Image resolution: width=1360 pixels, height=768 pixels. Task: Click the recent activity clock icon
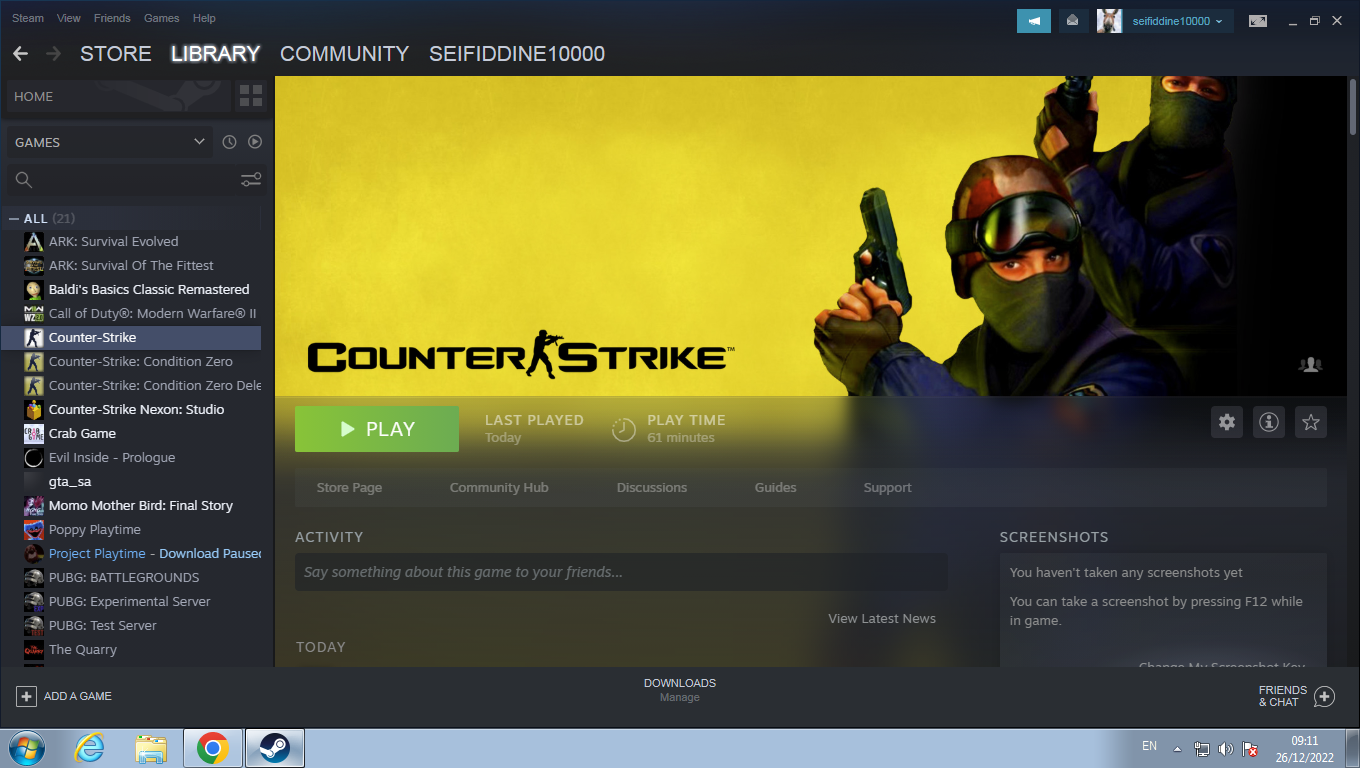point(229,142)
